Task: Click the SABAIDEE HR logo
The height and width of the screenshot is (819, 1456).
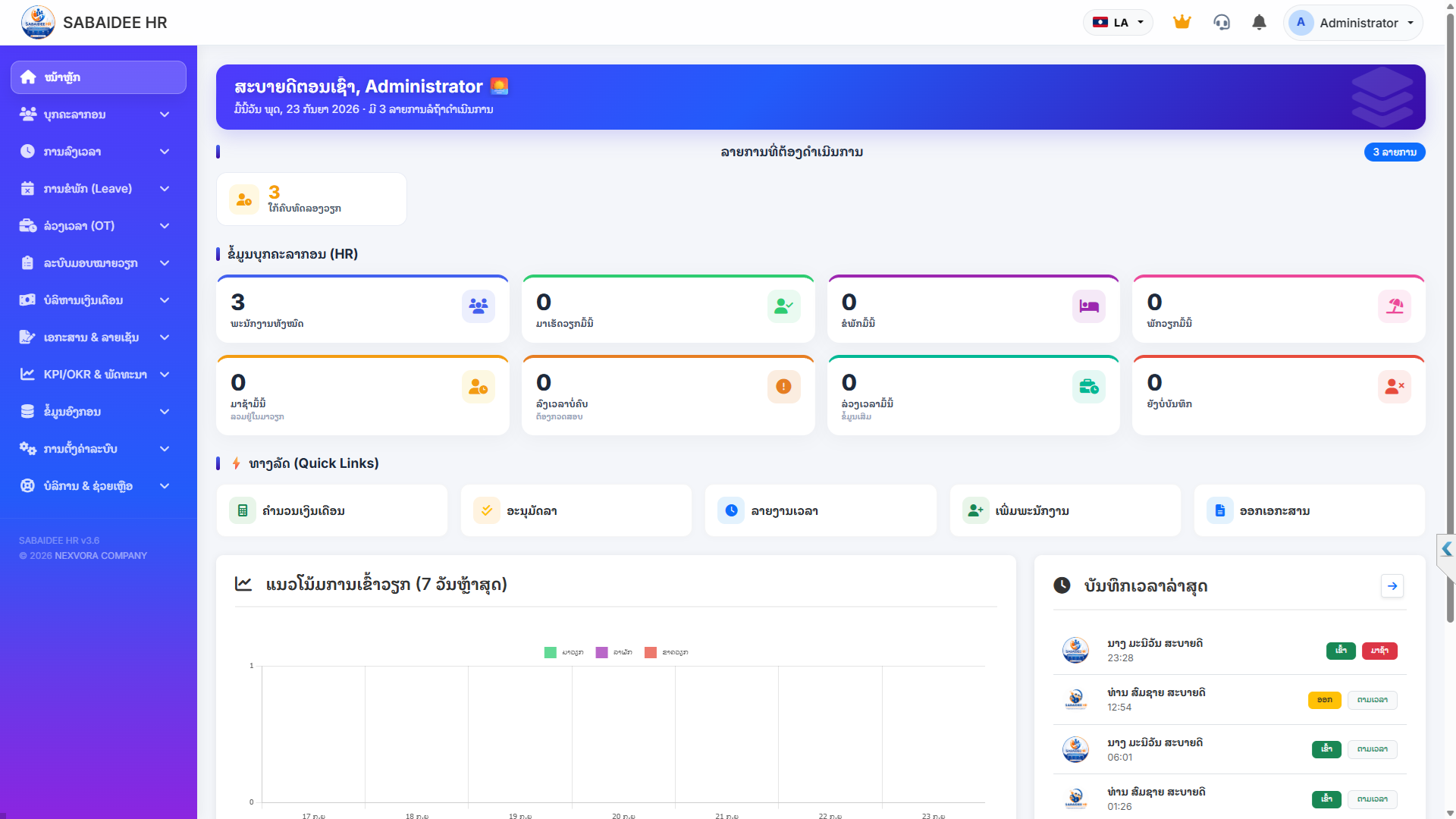Action: click(x=38, y=22)
